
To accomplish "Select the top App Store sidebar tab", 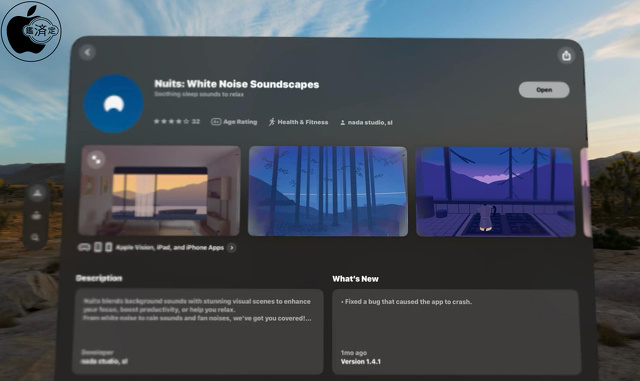I will [37, 193].
